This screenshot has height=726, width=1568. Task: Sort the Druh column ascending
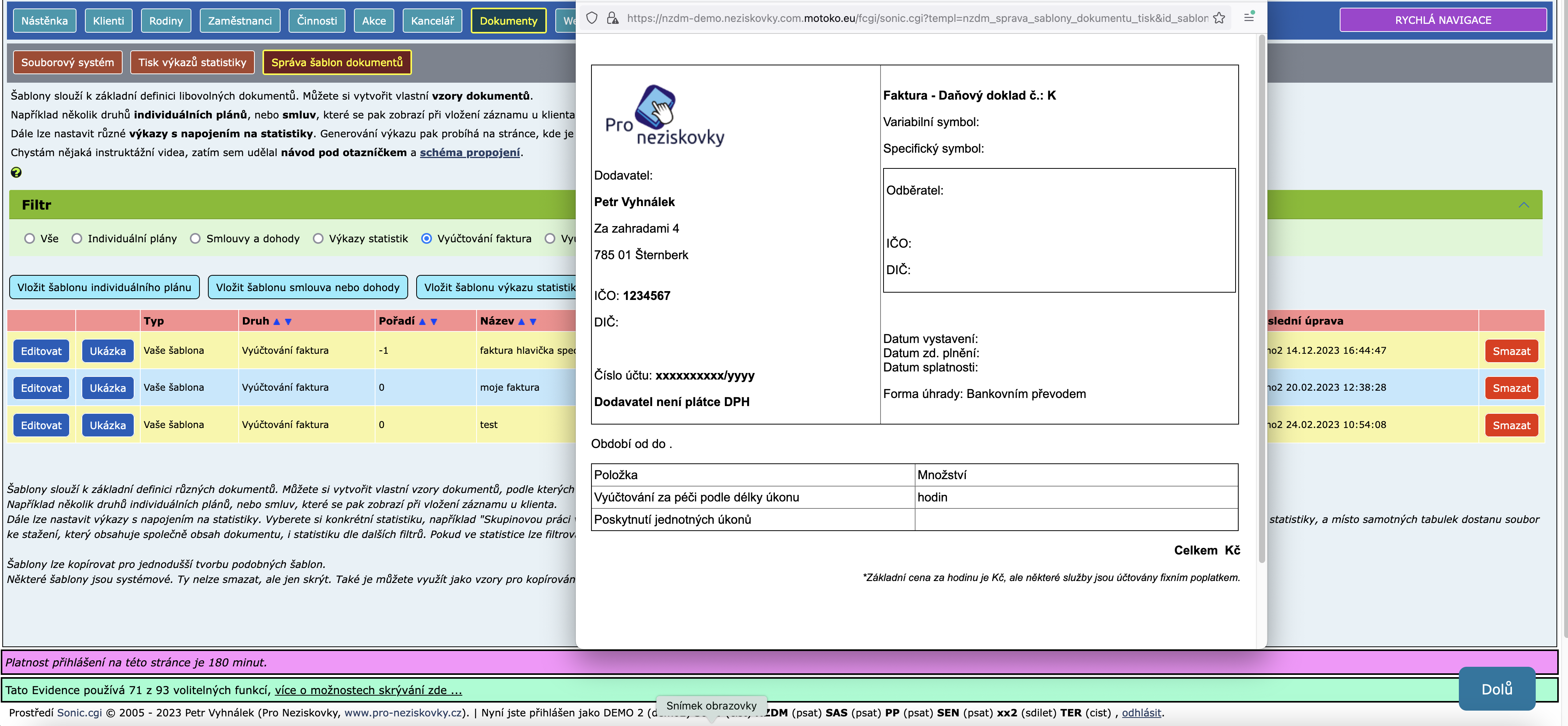tap(276, 321)
